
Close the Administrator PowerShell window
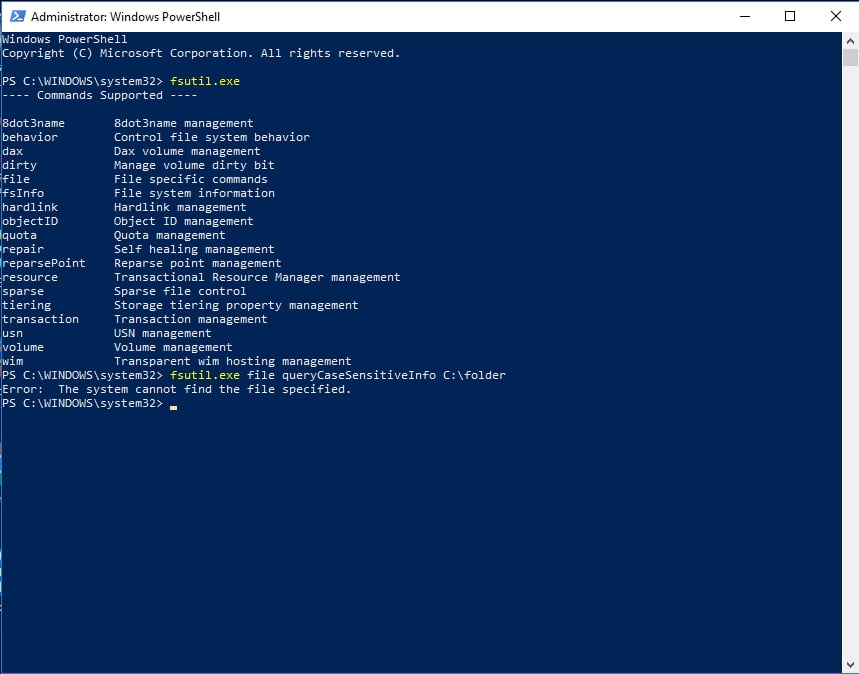click(835, 16)
